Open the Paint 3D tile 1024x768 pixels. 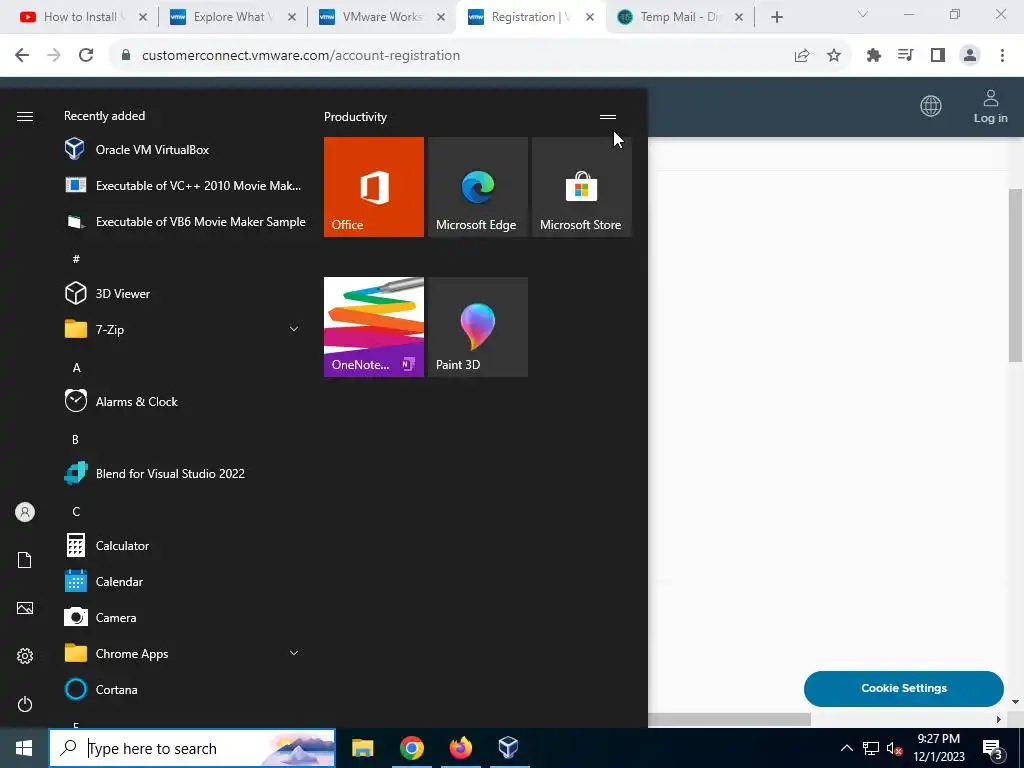477,327
